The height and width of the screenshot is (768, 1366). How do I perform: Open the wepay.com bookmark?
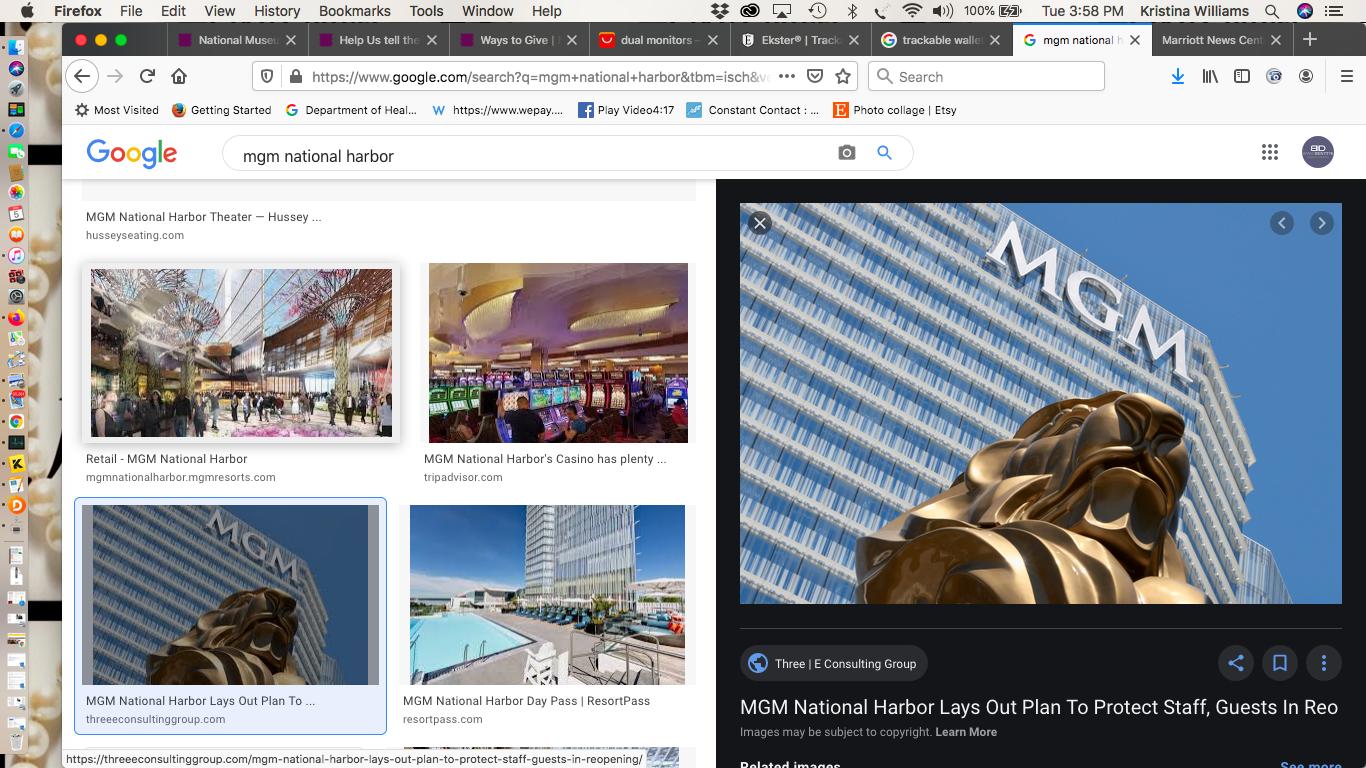(497, 110)
